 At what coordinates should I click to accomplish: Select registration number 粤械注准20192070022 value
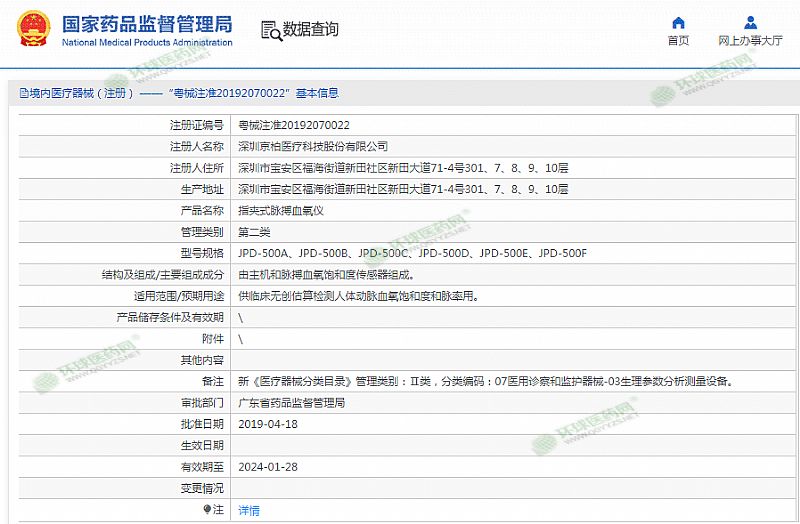tap(294, 125)
